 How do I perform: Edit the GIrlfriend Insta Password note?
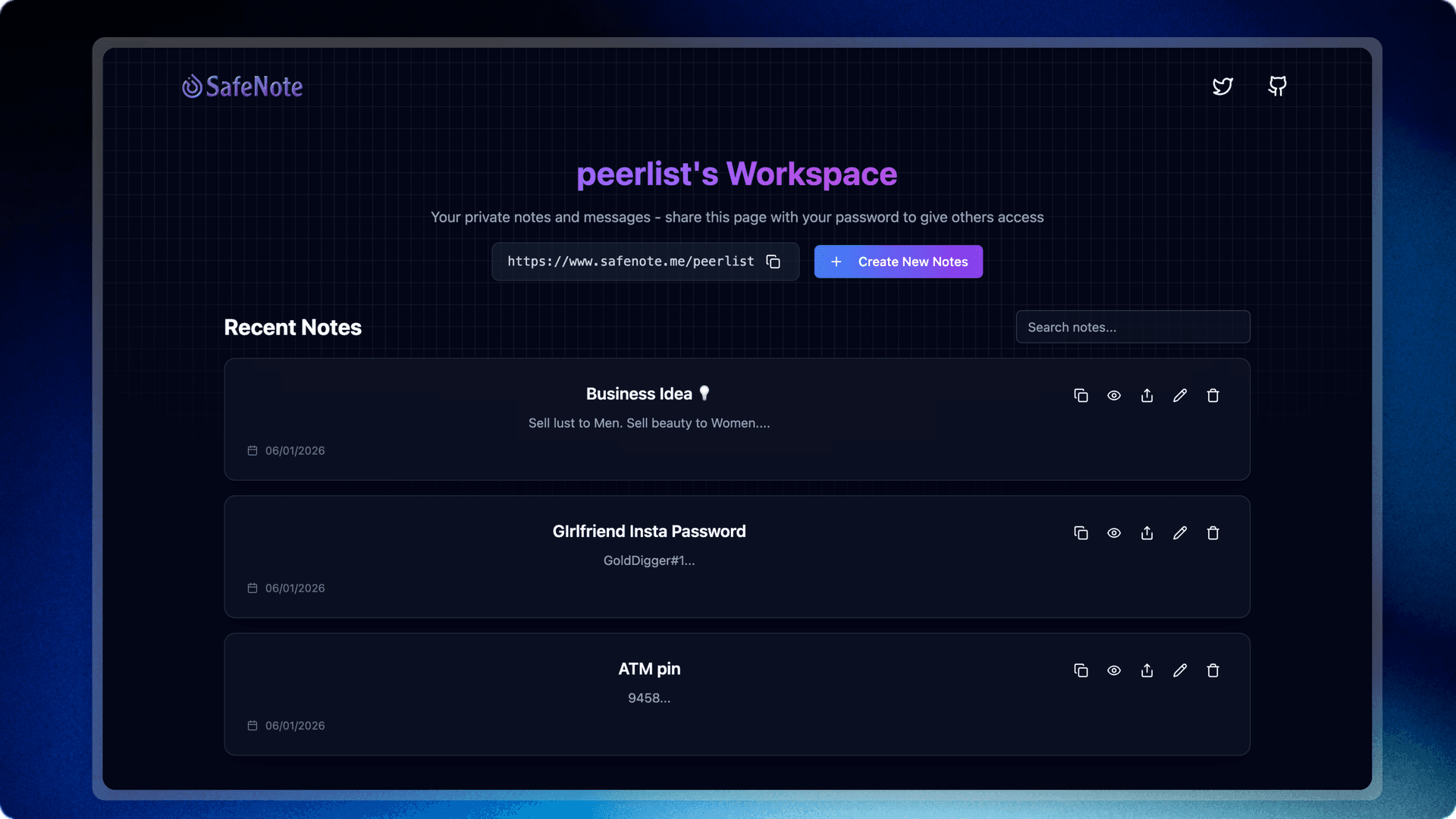(x=1180, y=533)
